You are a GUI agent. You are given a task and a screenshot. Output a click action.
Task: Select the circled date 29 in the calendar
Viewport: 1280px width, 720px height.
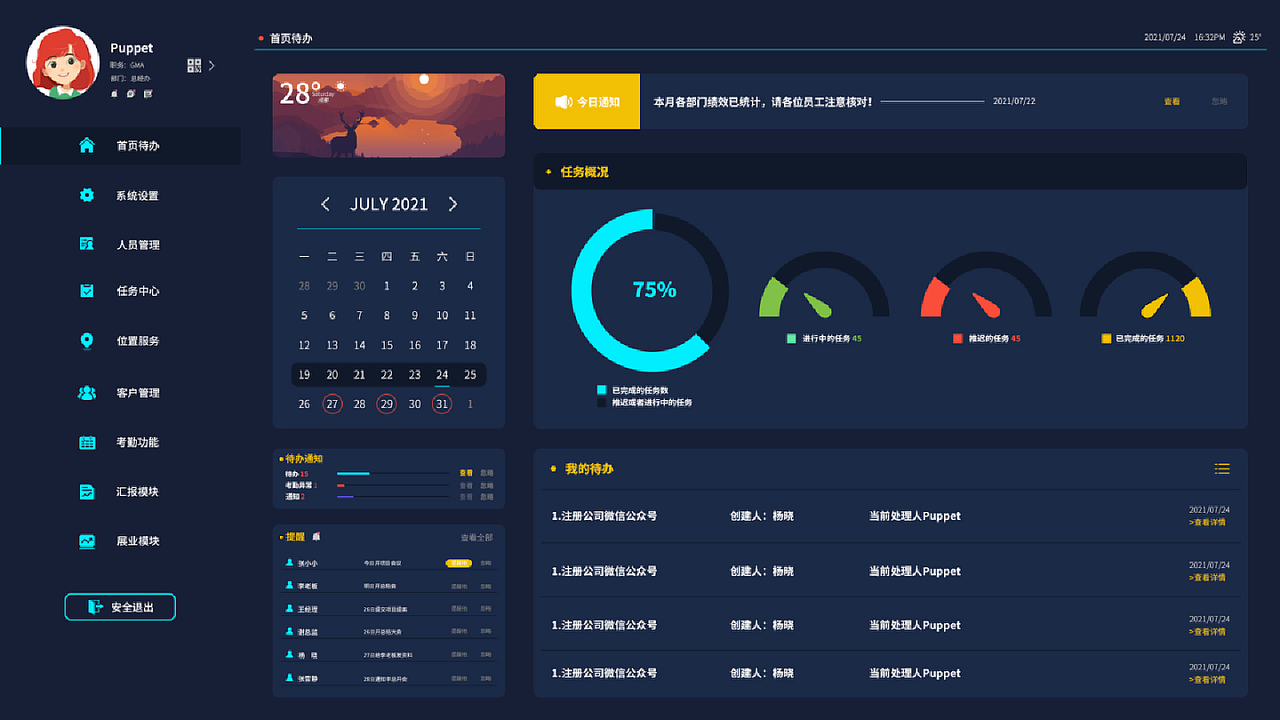387,404
